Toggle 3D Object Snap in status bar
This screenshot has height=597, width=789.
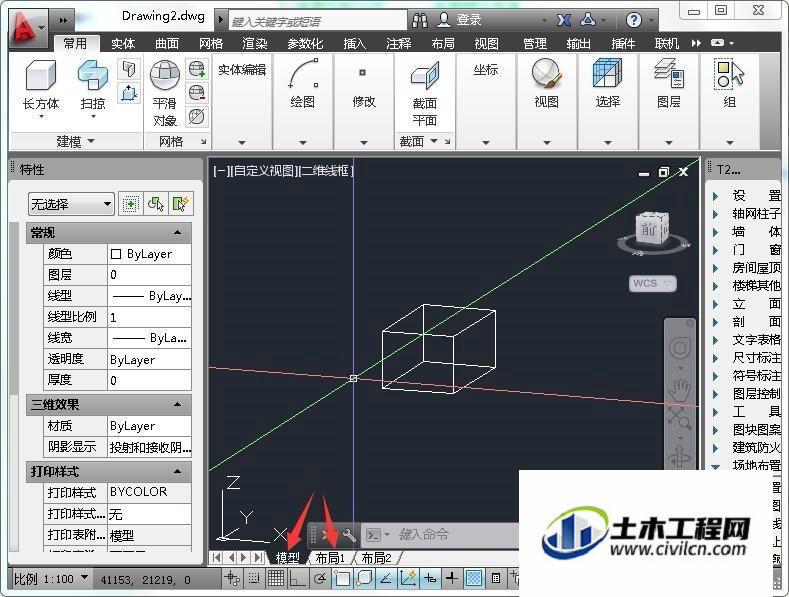coord(364,579)
